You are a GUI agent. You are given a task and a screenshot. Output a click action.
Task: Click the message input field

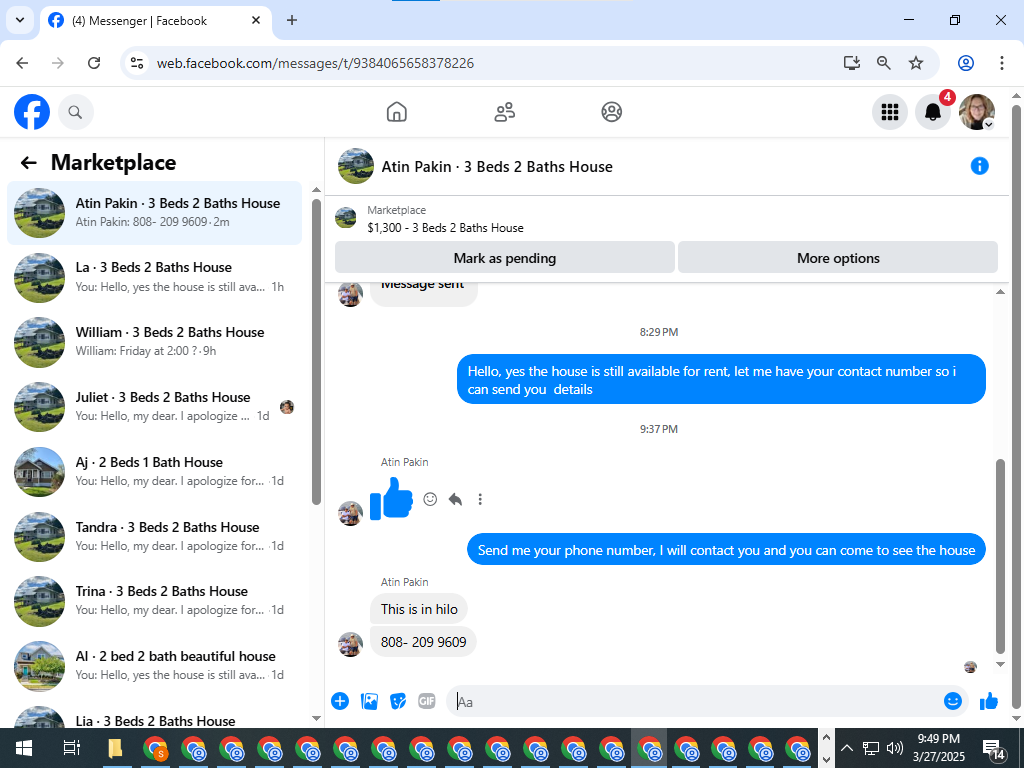click(696, 702)
